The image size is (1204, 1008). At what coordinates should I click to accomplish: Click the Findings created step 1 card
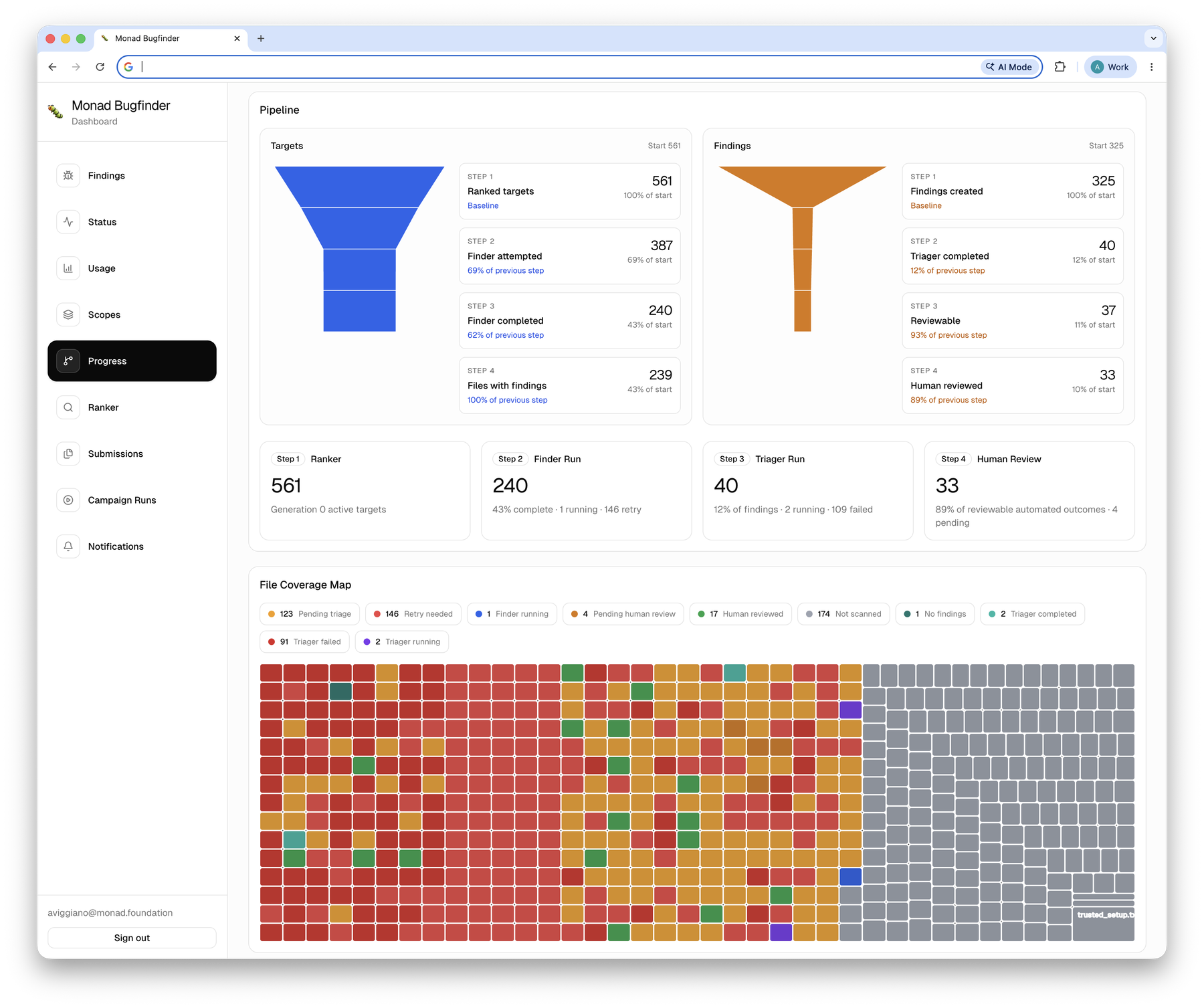click(1013, 191)
